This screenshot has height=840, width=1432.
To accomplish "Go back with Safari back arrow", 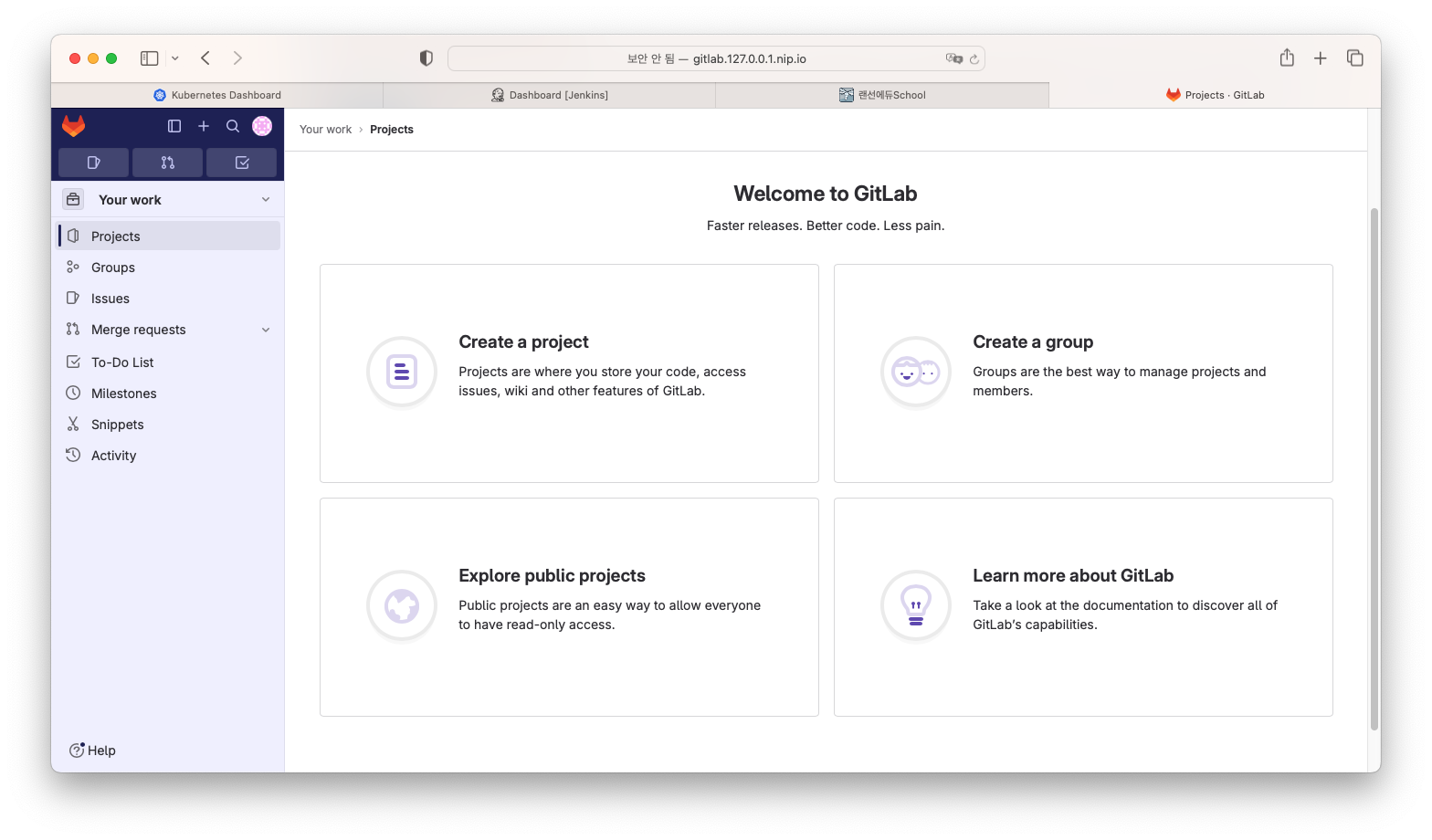I will (x=205, y=58).
